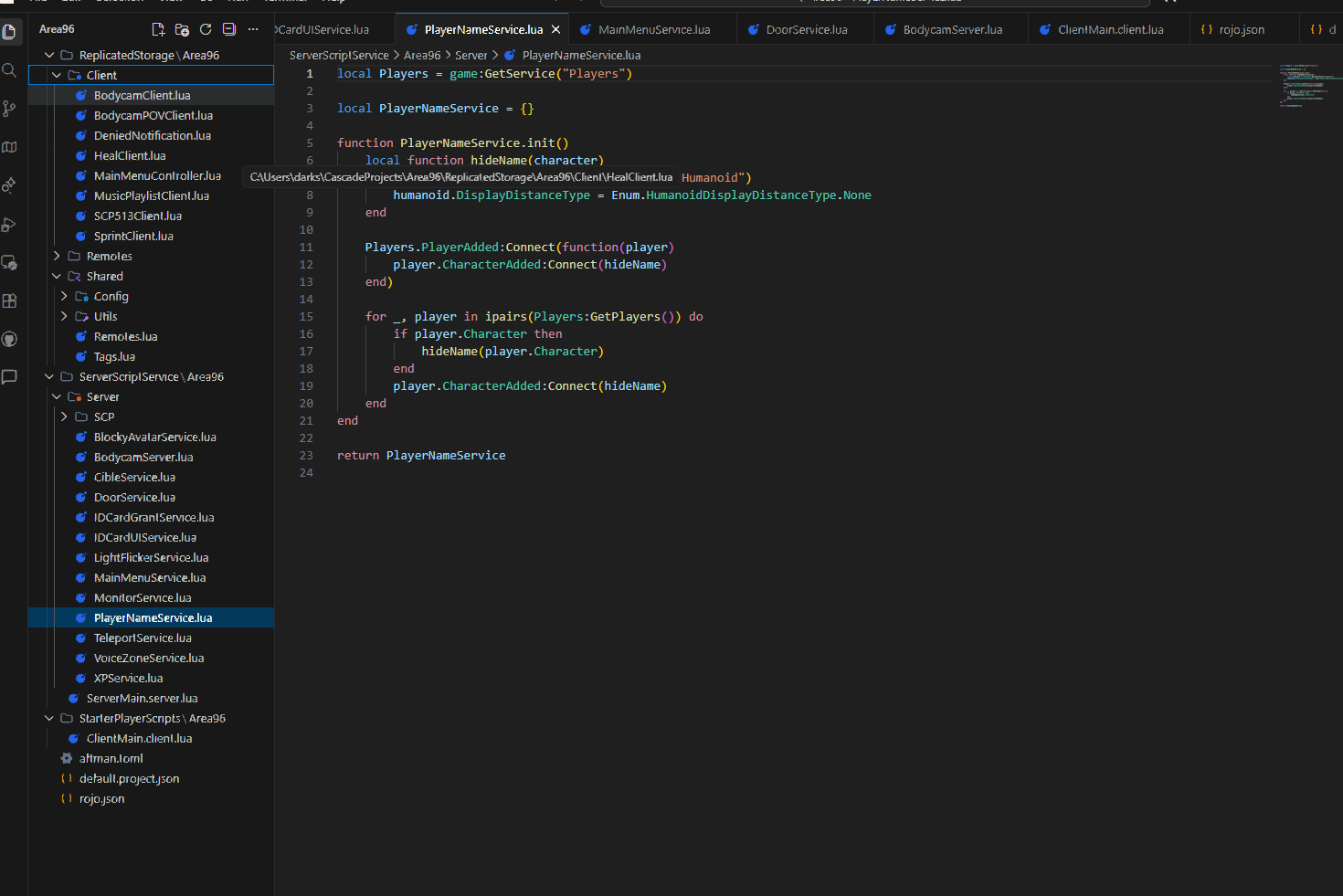Viewport: 1343px width, 896px height.
Task: Close the PlayerNameService.lua tab
Action: point(555,29)
